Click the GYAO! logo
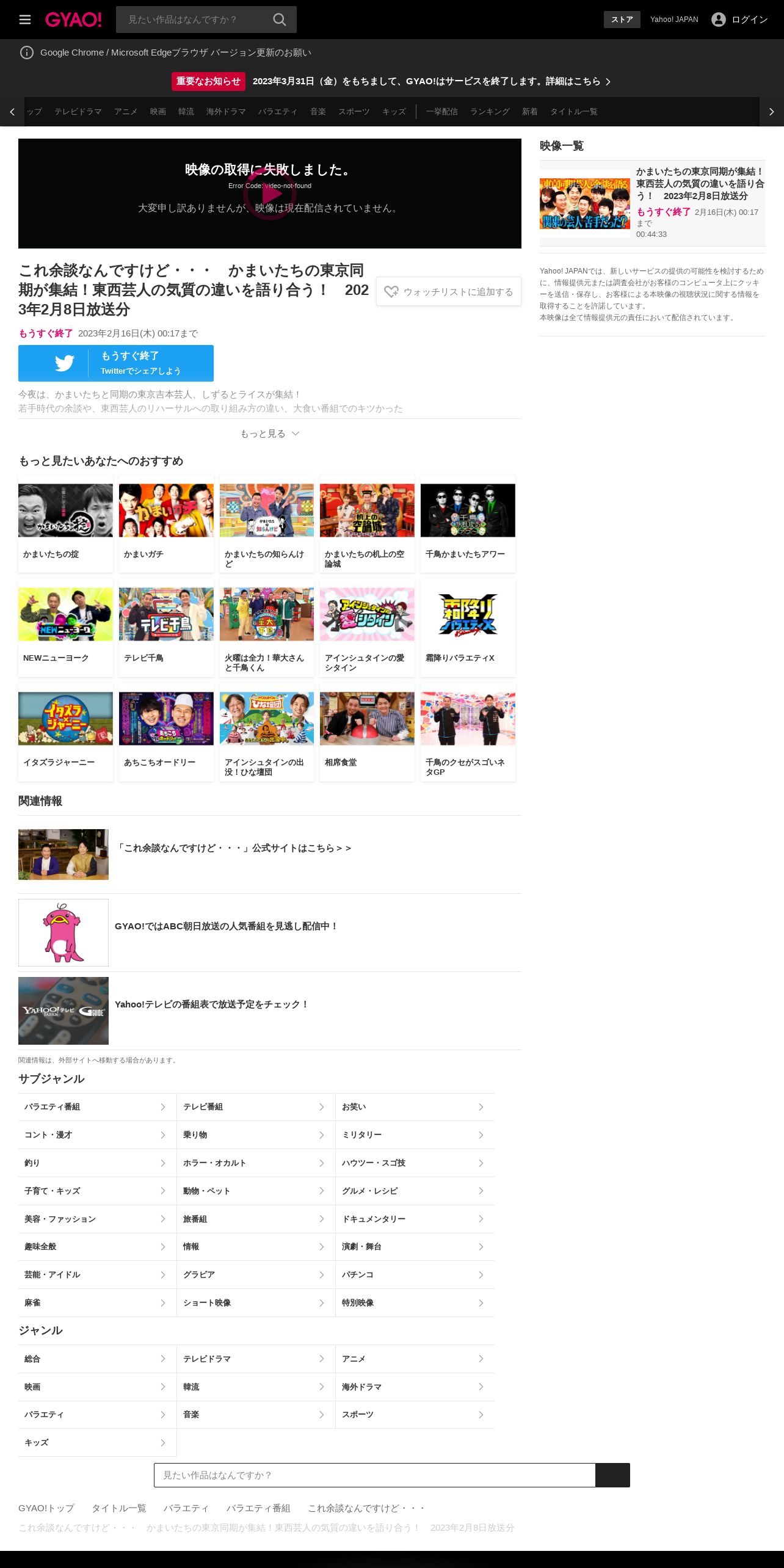Image resolution: width=784 pixels, height=1568 pixels. [x=73, y=20]
